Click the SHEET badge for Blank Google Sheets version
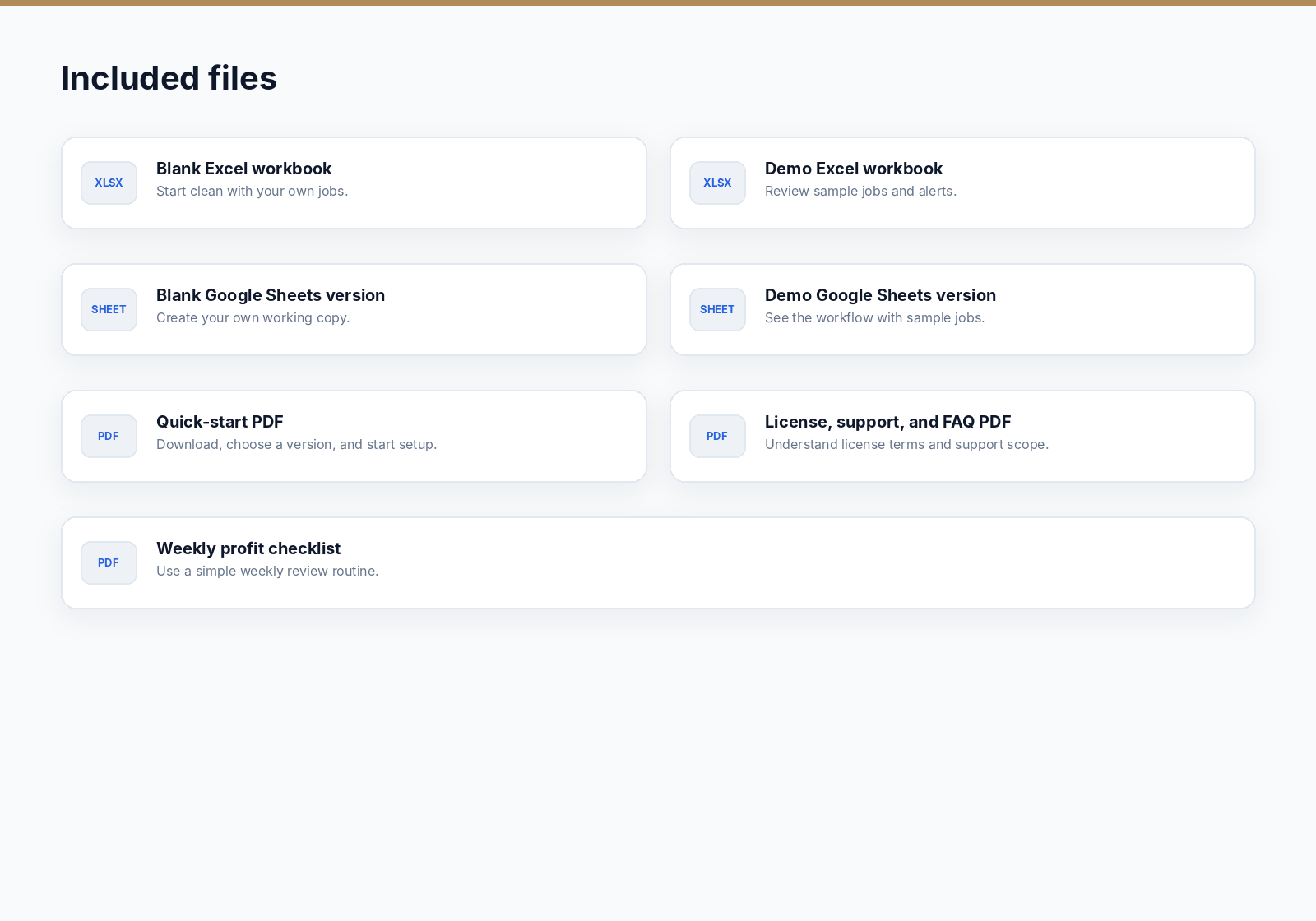Image resolution: width=1316 pixels, height=921 pixels. pos(109,309)
